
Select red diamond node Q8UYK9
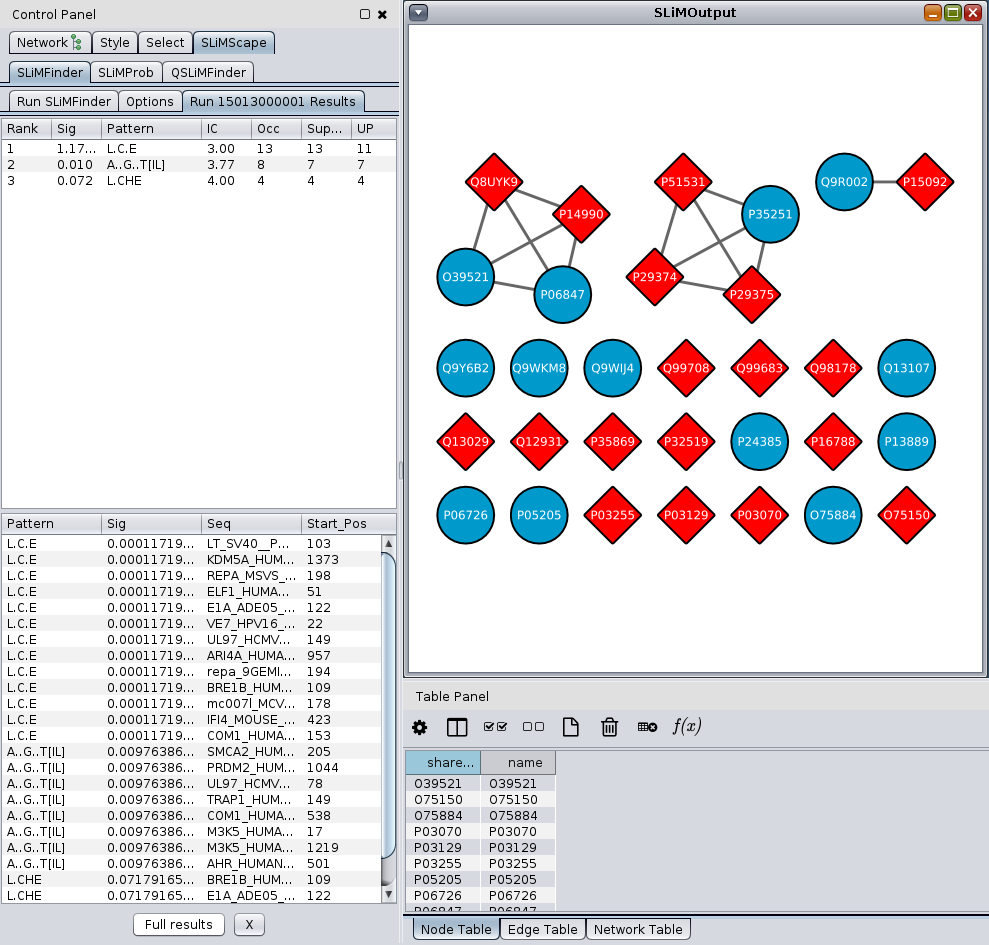(x=494, y=182)
